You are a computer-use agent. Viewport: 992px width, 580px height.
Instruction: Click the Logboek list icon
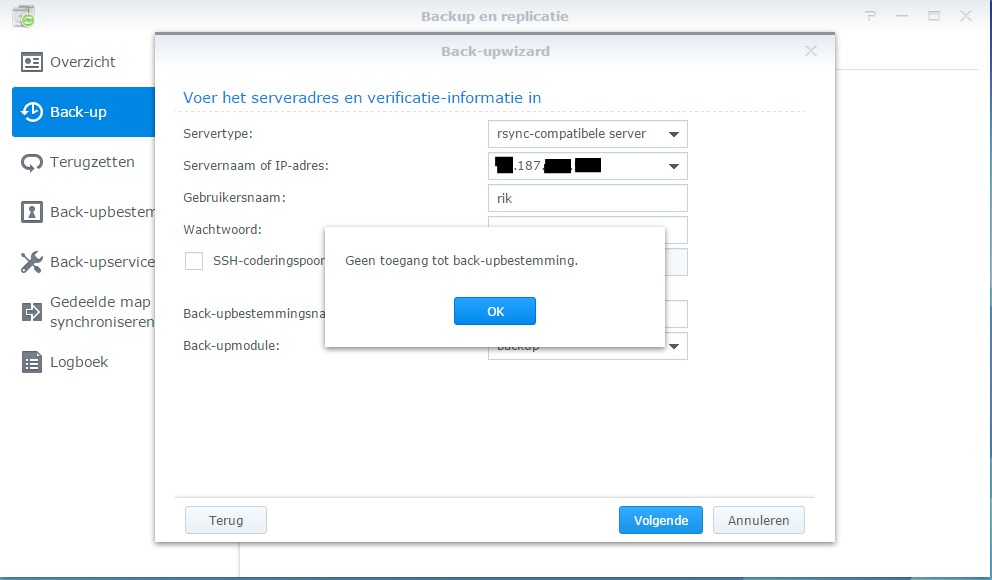(32, 362)
